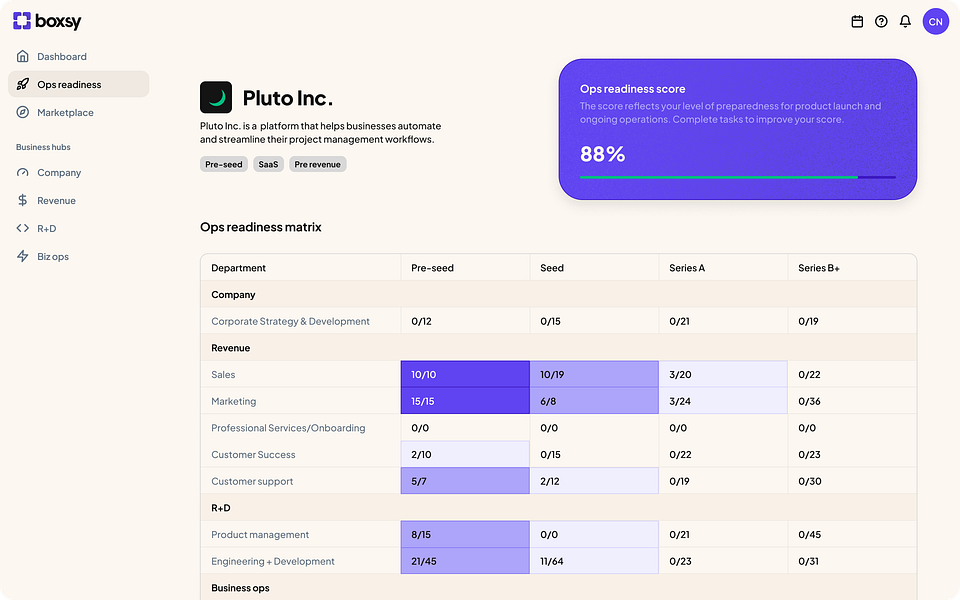The image size is (960, 600).
Task: Click the Dashboard home icon
Action: tap(23, 57)
